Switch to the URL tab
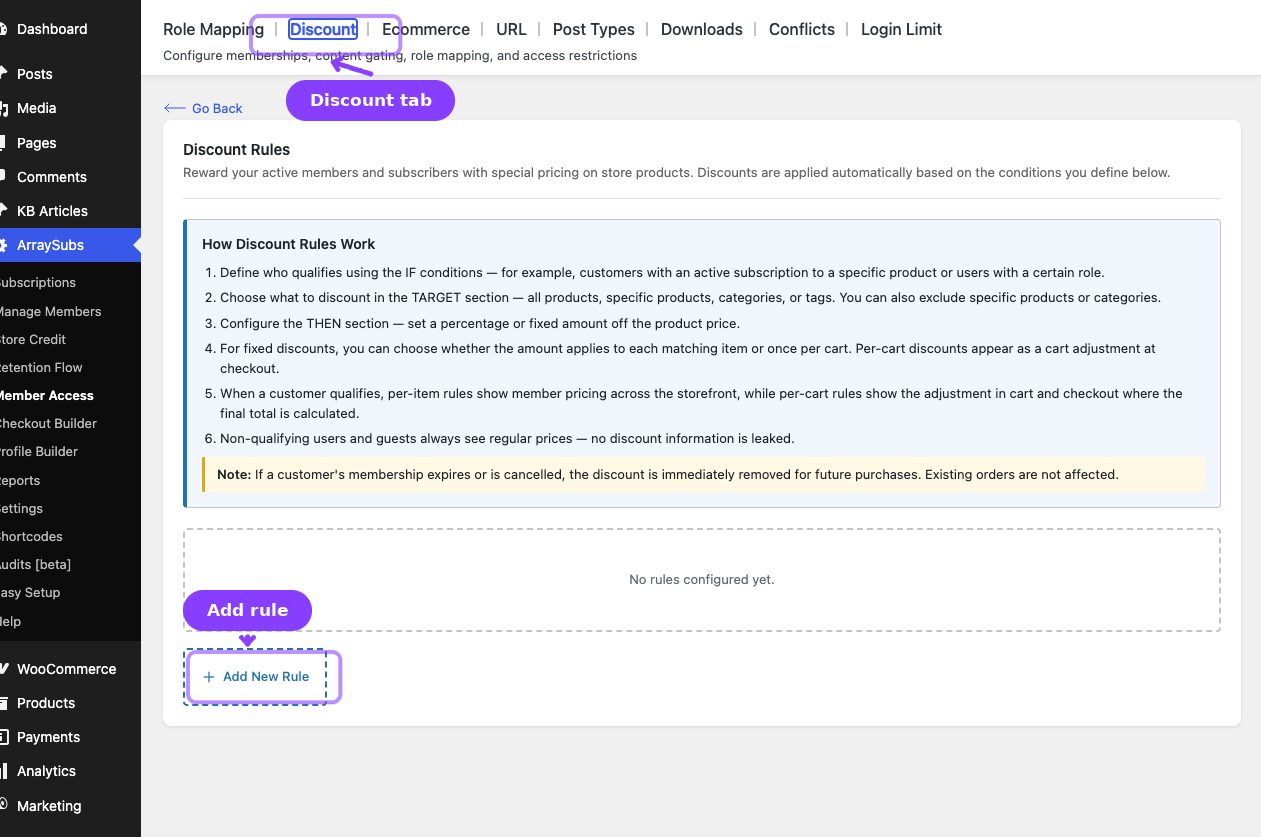 tap(511, 29)
